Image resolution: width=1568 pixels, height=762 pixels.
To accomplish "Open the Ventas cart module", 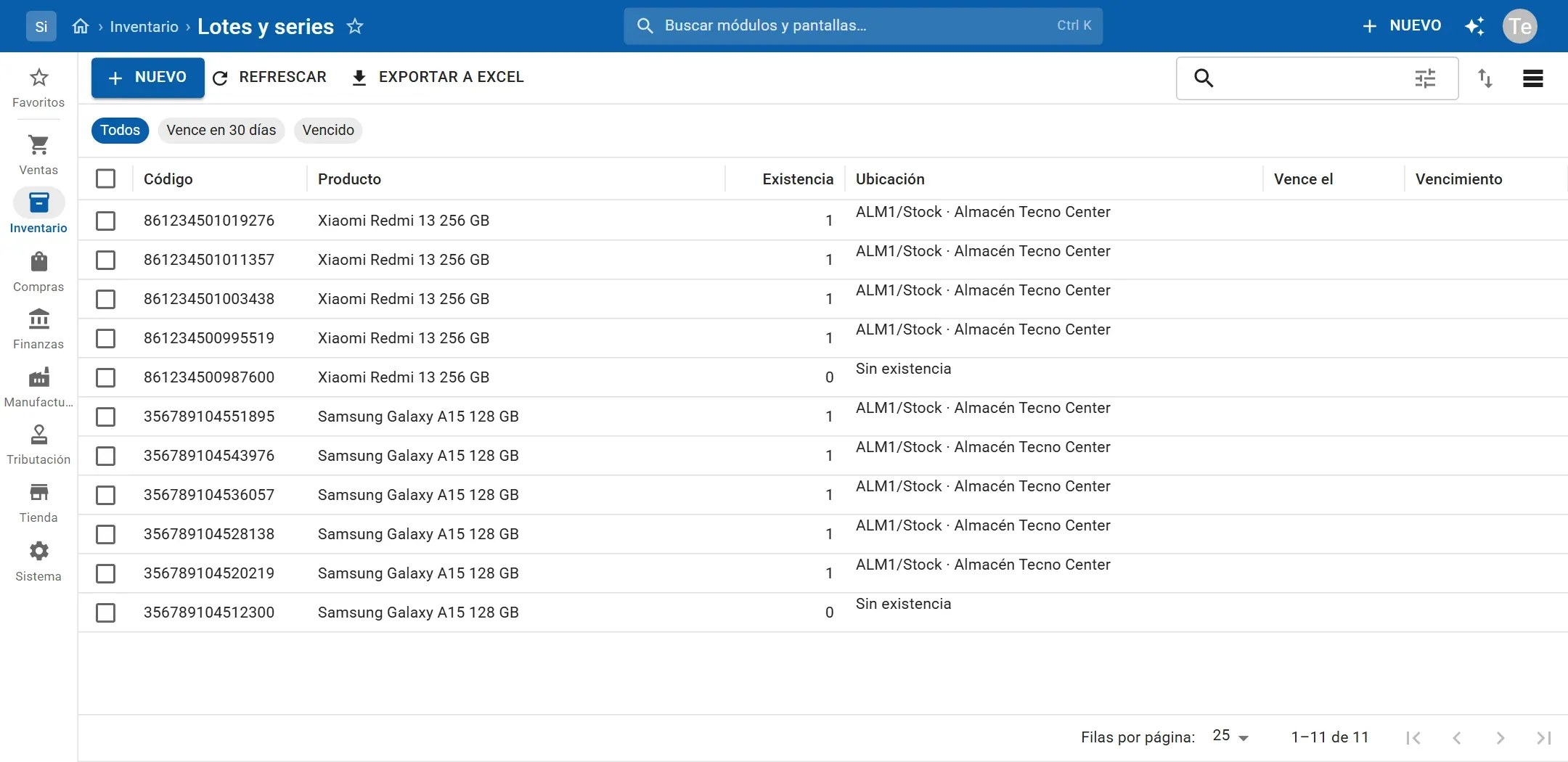I will click(x=38, y=155).
